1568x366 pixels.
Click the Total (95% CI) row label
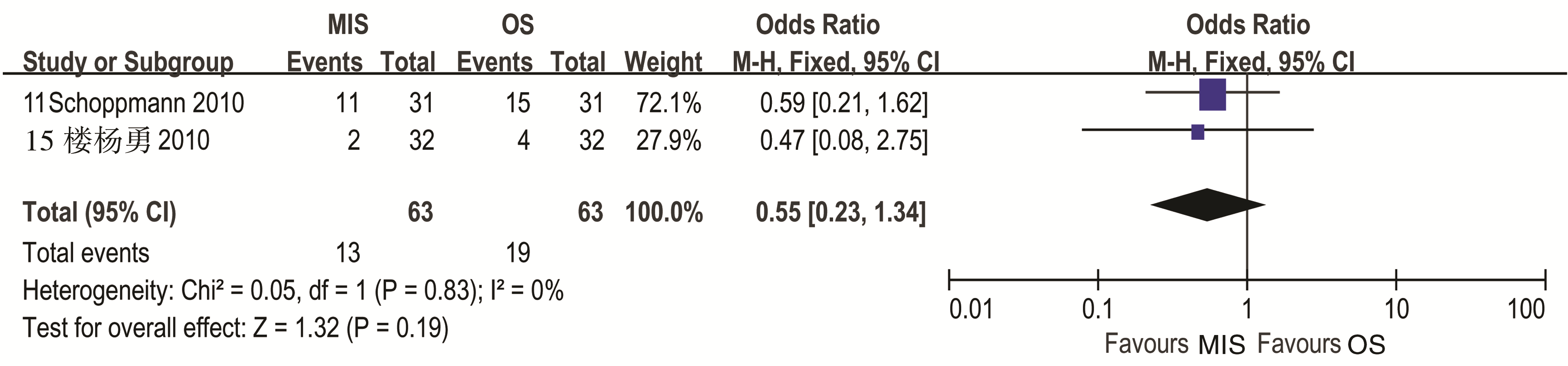[x=99, y=212]
